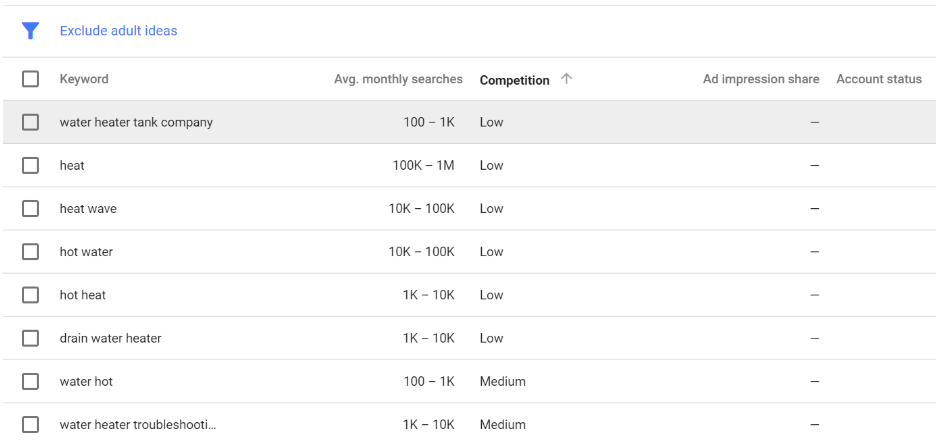Viewport: 936px width, 444px height.
Task: Check the hot water keyword checkbox
Action: tap(30, 252)
